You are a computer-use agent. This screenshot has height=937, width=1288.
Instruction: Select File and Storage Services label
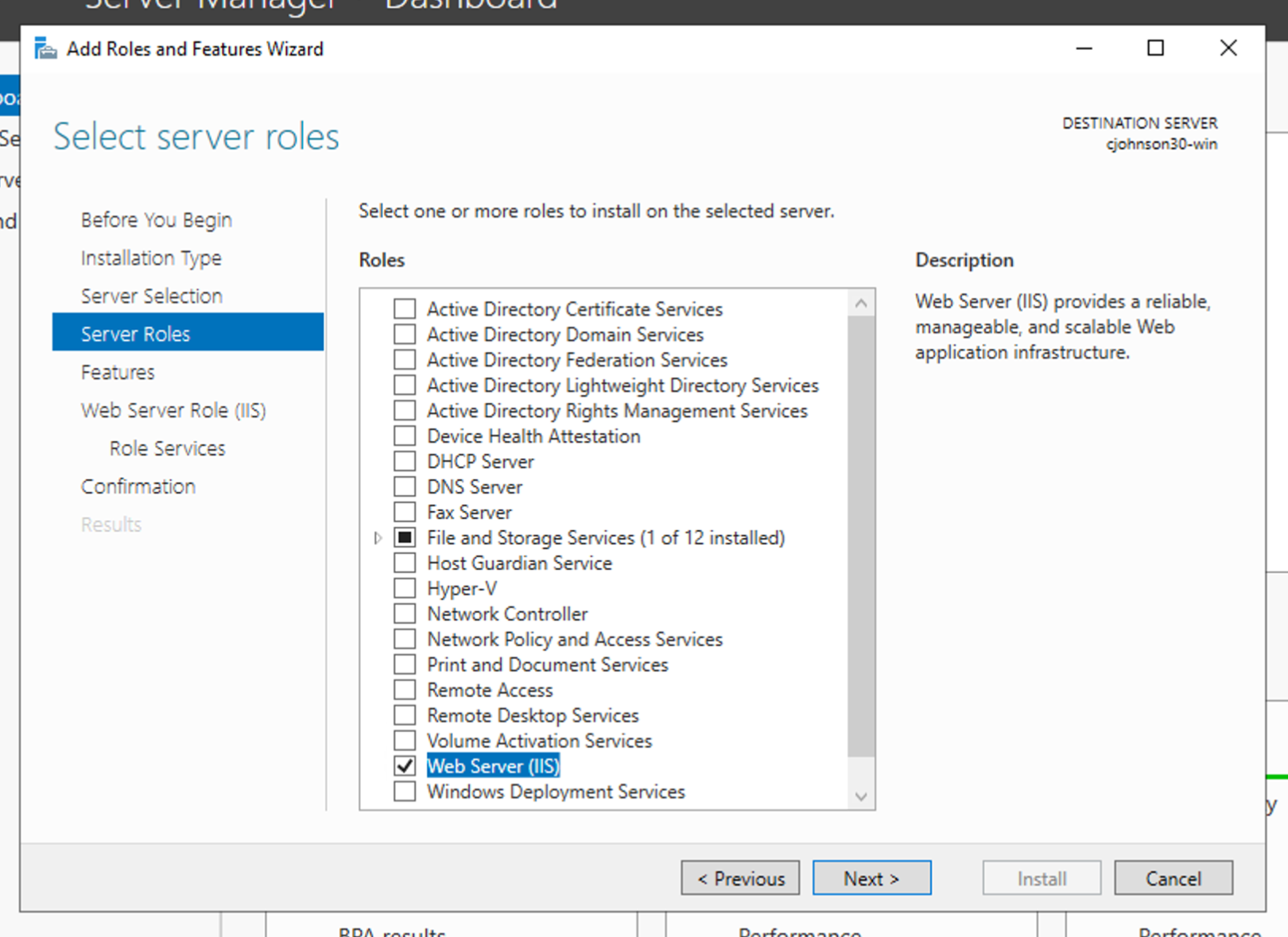[x=606, y=538]
